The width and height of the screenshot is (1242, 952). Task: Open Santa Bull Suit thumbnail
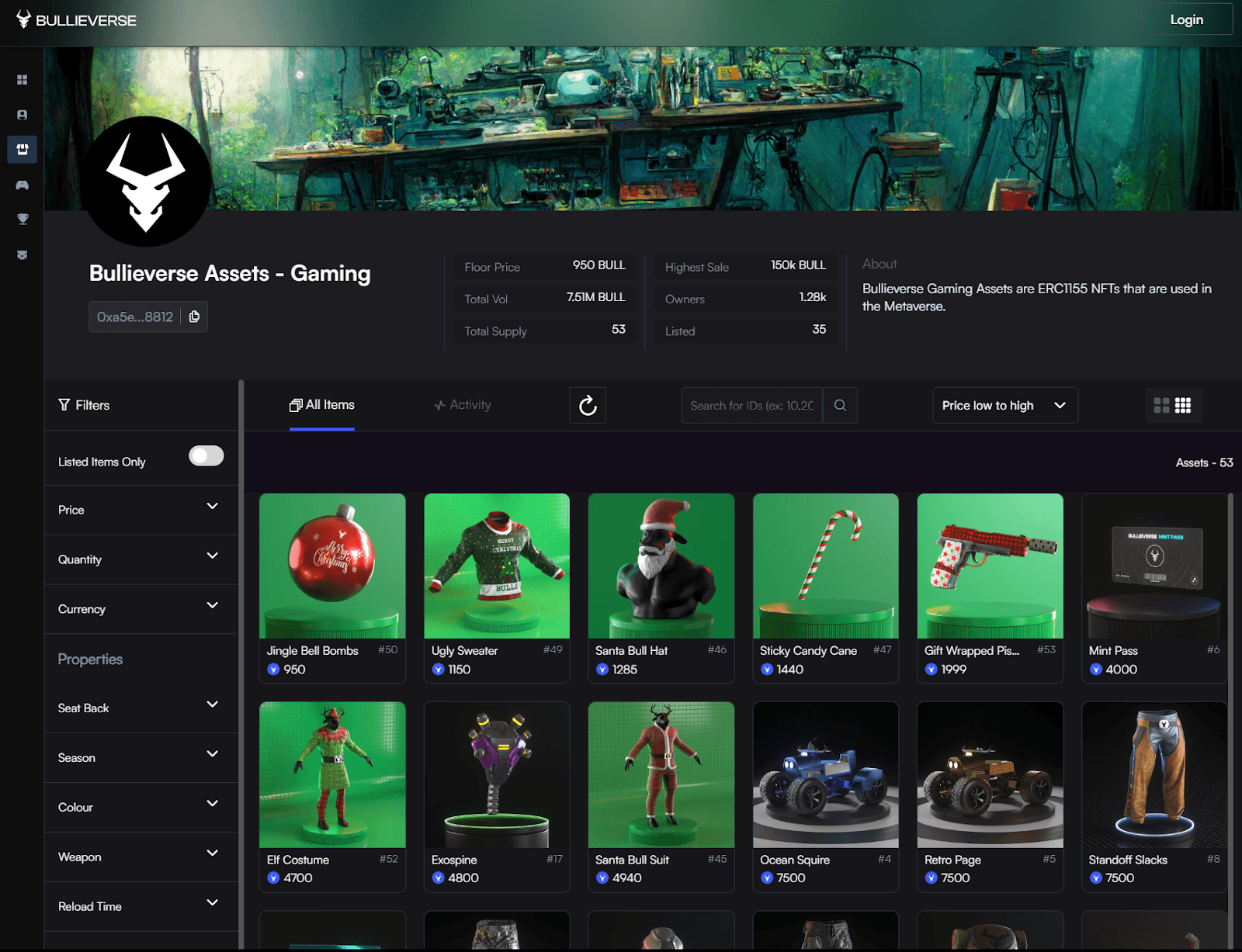[661, 775]
